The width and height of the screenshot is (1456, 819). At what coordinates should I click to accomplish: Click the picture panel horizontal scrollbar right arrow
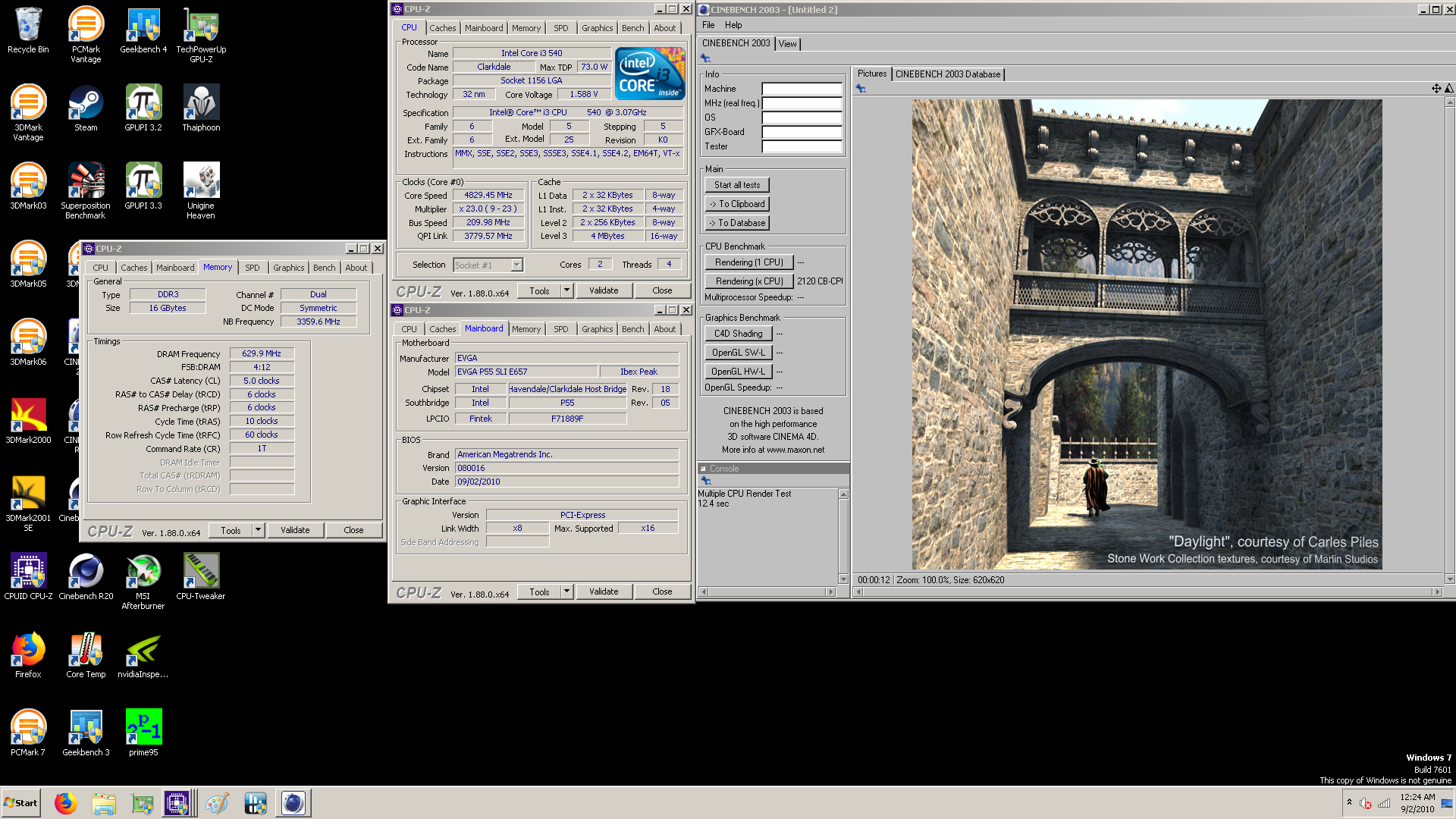pos(1437,592)
